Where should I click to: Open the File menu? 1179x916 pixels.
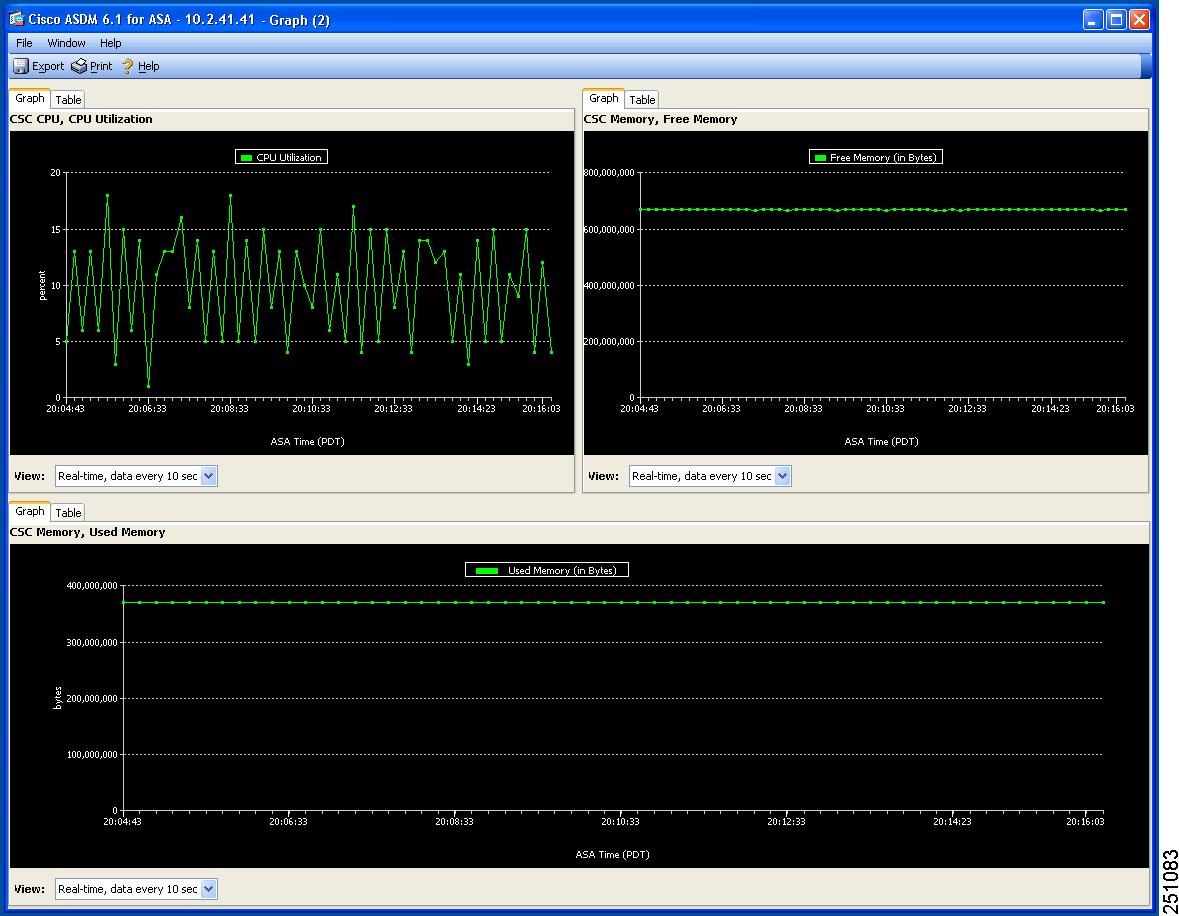(x=24, y=43)
